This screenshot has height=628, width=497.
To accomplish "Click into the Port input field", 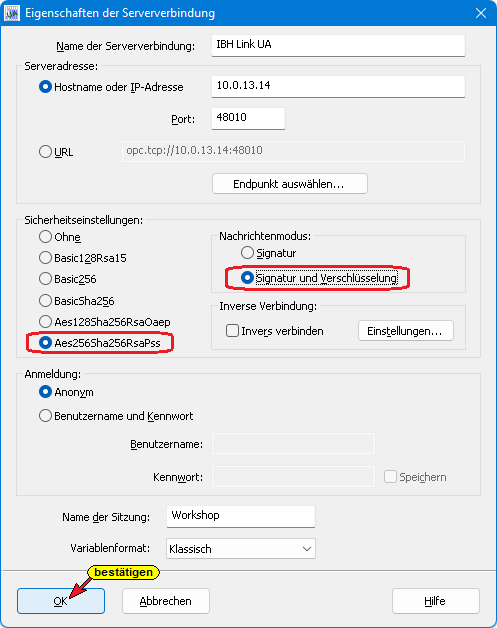I will click(x=248, y=118).
